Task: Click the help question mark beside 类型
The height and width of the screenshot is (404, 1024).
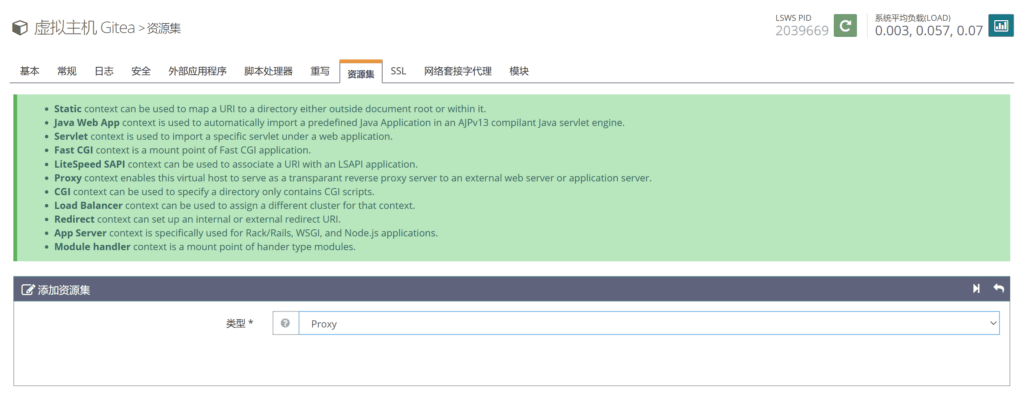Action: [286, 324]
